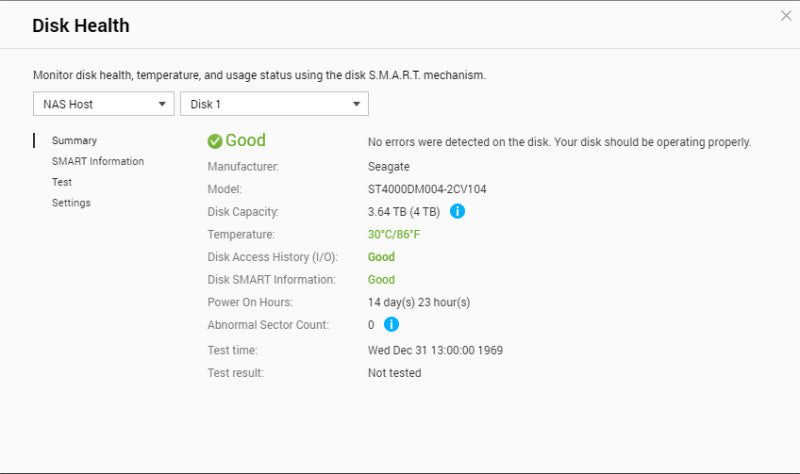Click the info icon beside Disk Capacity
800x474 pixels.
pyautogui.click(x=457, y=211)
